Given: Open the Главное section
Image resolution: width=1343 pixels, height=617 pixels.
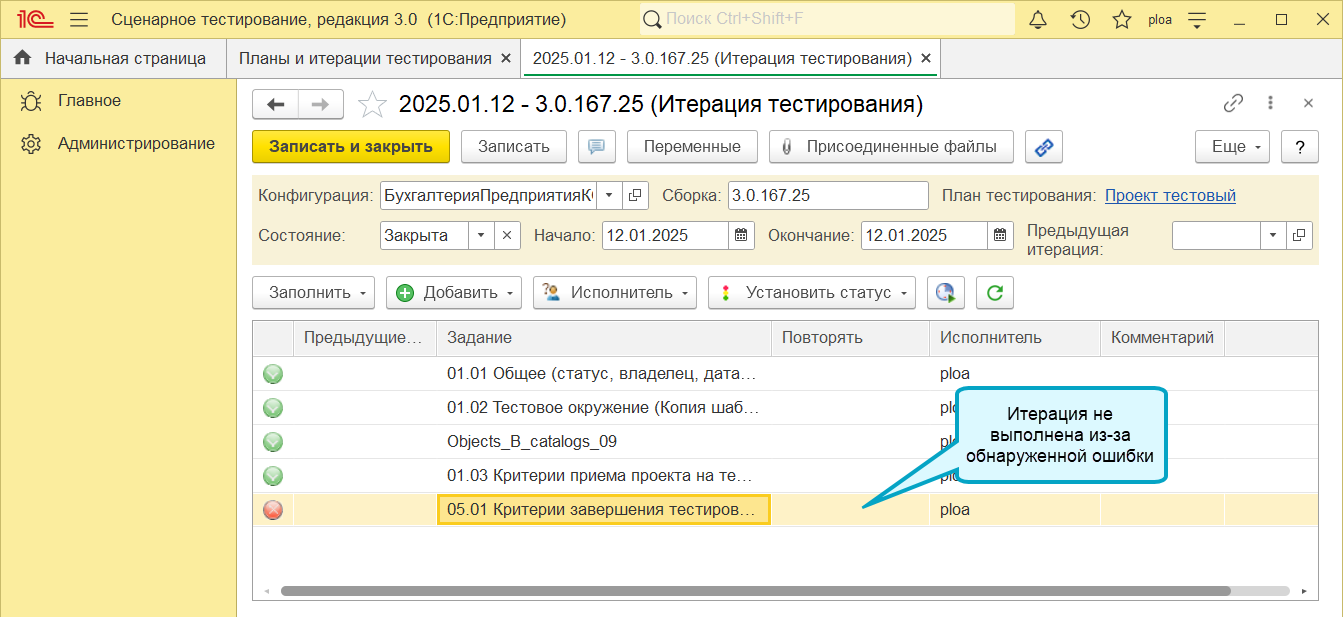Looking at the screenshot, I should tap(89, 100).
